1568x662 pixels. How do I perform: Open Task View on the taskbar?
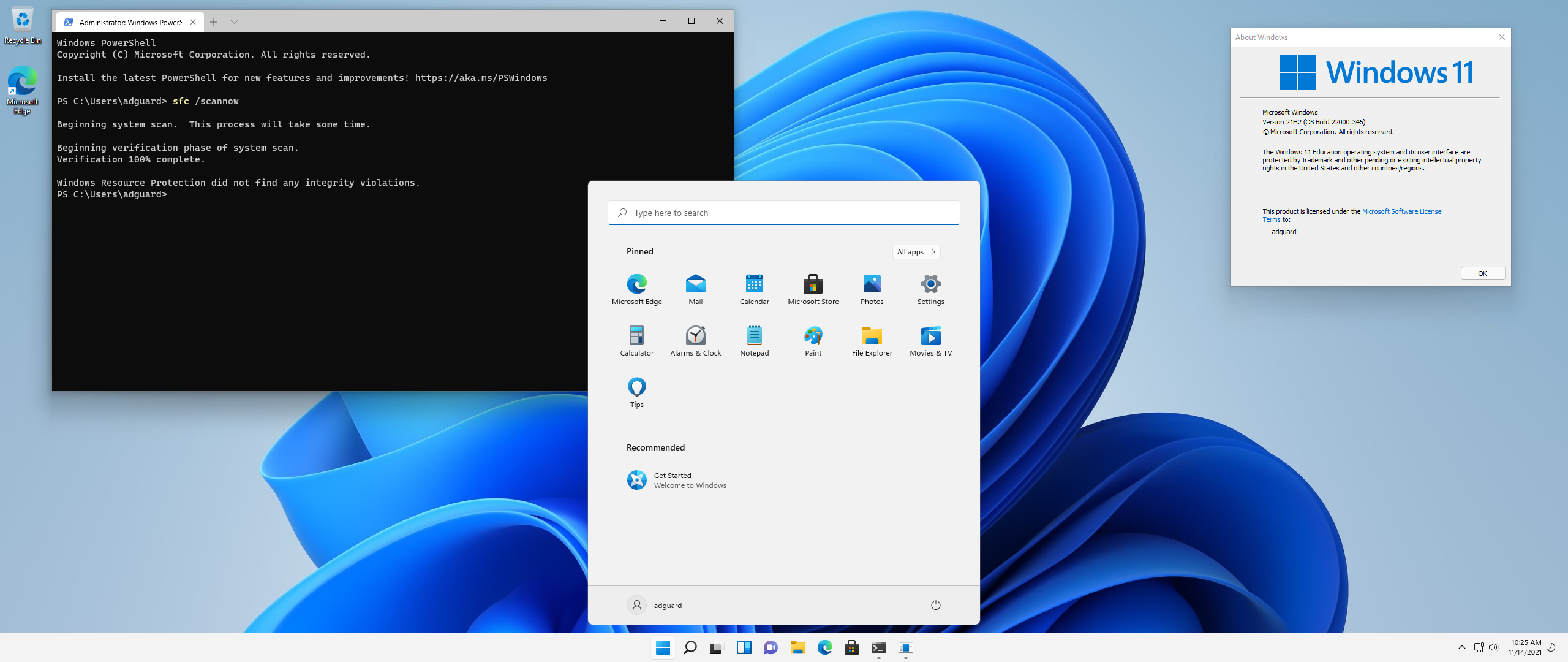point(717,647)
